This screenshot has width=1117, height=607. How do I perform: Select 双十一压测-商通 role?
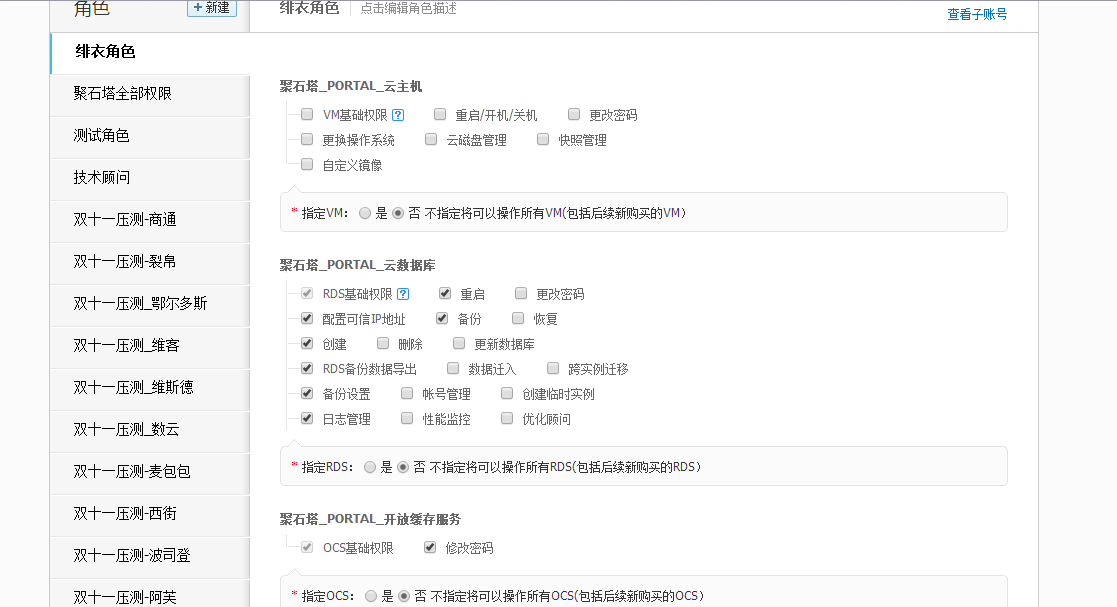tap(150, 220)
